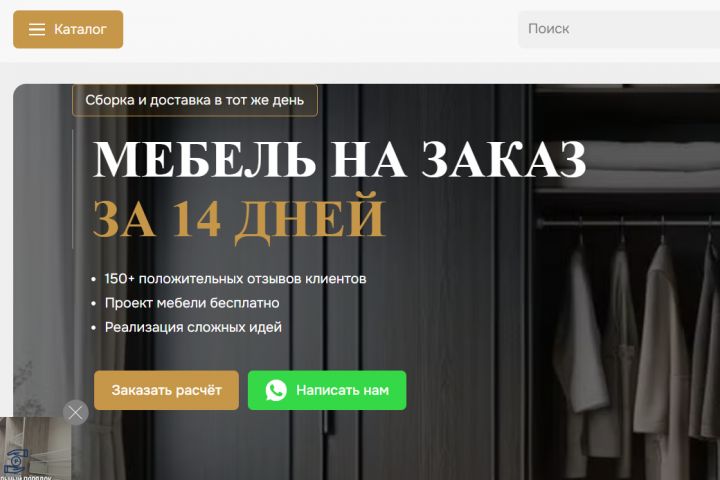Click the thin vertical line beside headline
The width and height of the screenshot is (720, 480).
click(73, 189)
